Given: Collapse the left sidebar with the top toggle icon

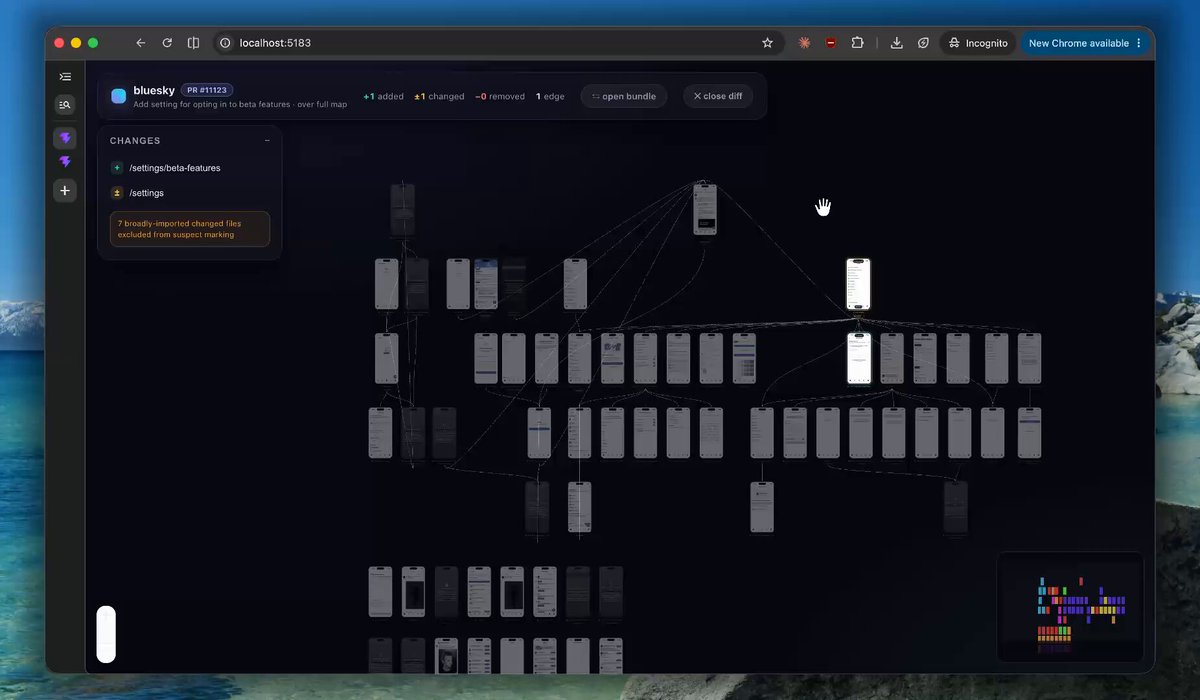Looking at the screenshot, I should tap(65, 76).
